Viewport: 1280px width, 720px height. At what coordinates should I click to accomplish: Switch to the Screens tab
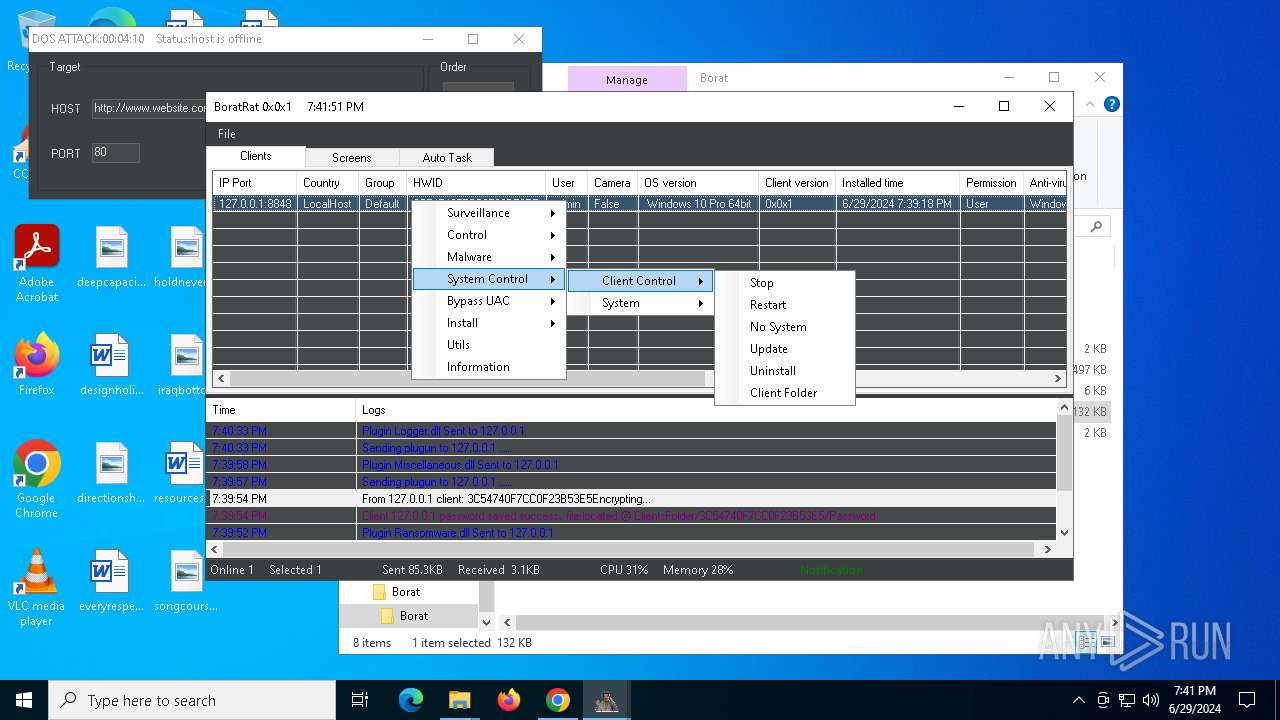[x=351, y=157]
